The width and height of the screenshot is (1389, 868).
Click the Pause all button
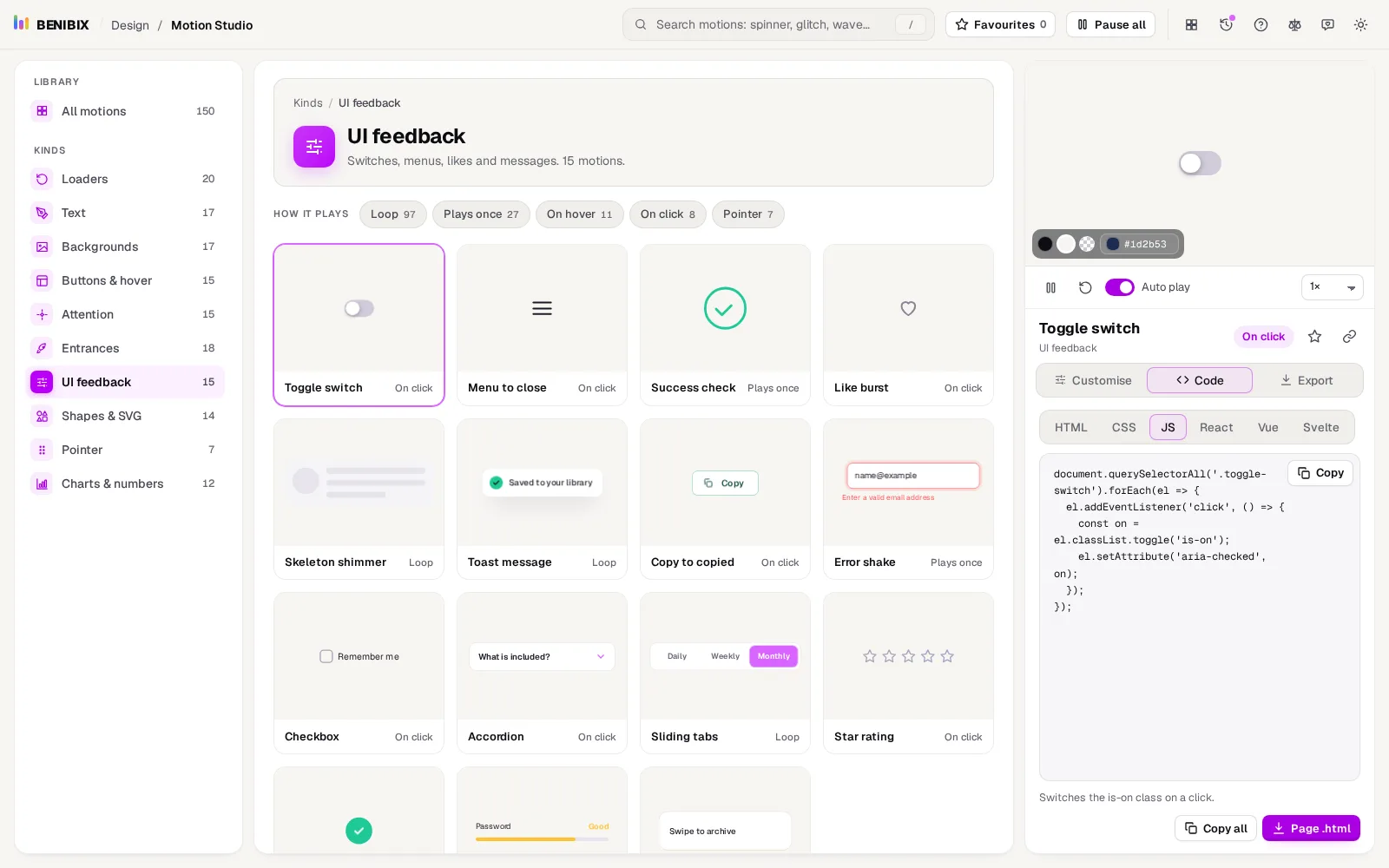coord(1111,24)
